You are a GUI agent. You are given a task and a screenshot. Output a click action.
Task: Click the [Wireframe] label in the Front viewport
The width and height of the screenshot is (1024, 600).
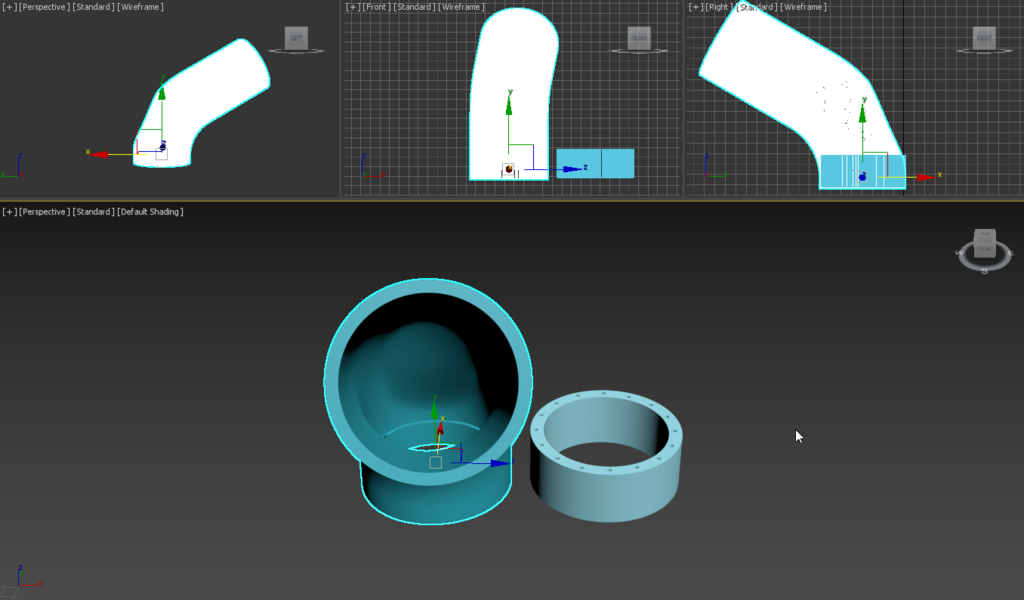(x=461, y=7)
